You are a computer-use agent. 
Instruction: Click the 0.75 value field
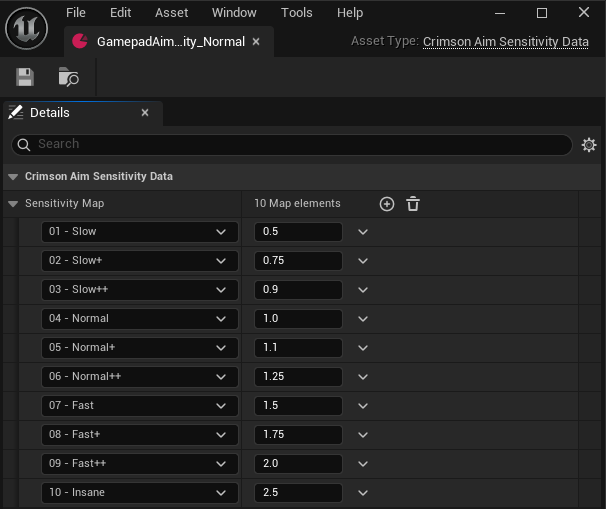tap(298, 260)
